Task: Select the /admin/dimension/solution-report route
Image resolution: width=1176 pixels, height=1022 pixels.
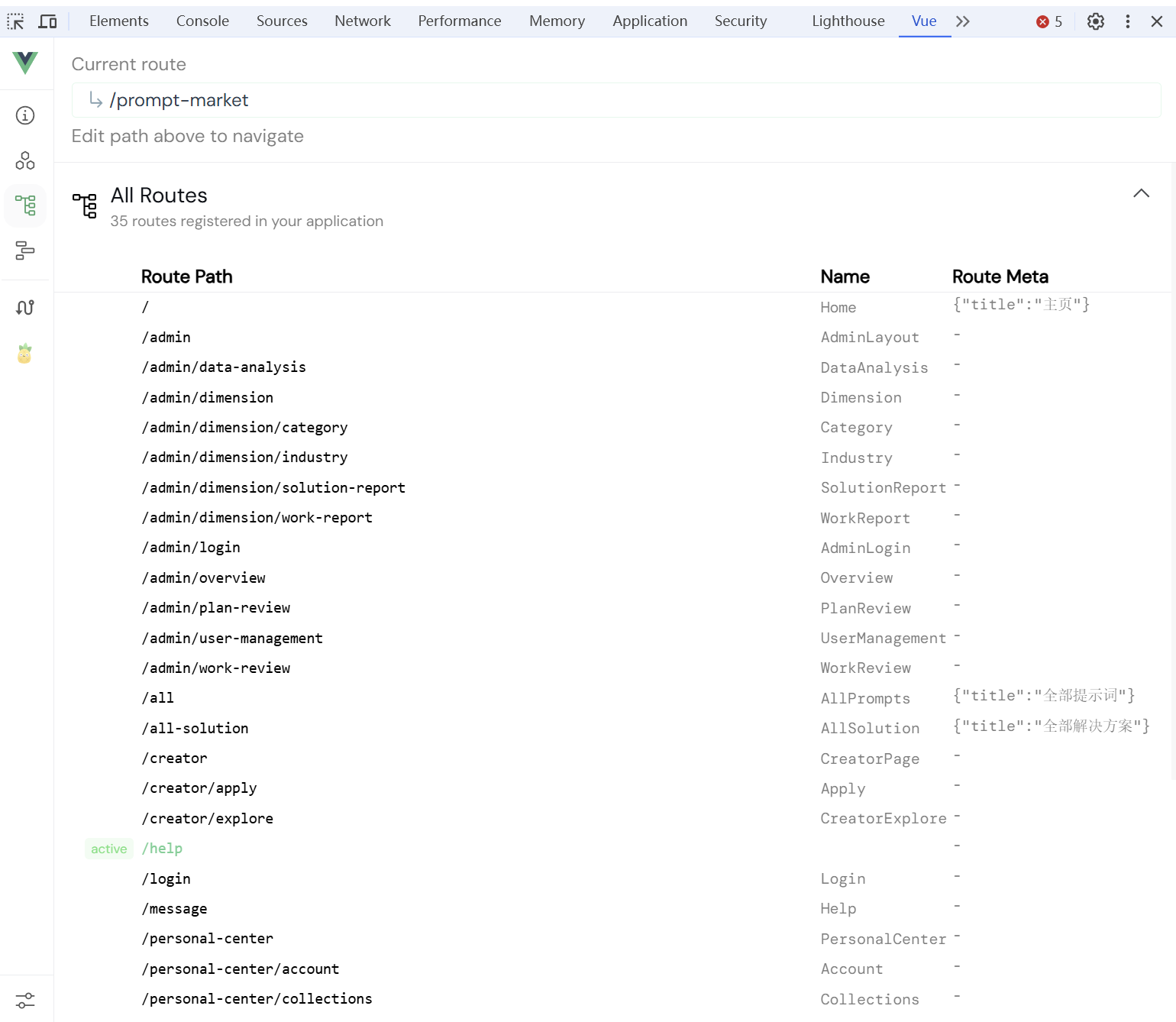Action: [x=273, y=488]
